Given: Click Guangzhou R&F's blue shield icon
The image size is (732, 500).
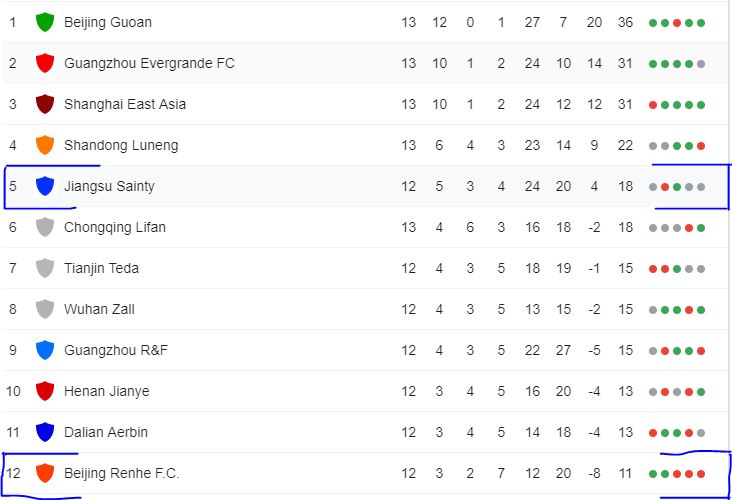Looking at the screenshot, I should (44, 350).
